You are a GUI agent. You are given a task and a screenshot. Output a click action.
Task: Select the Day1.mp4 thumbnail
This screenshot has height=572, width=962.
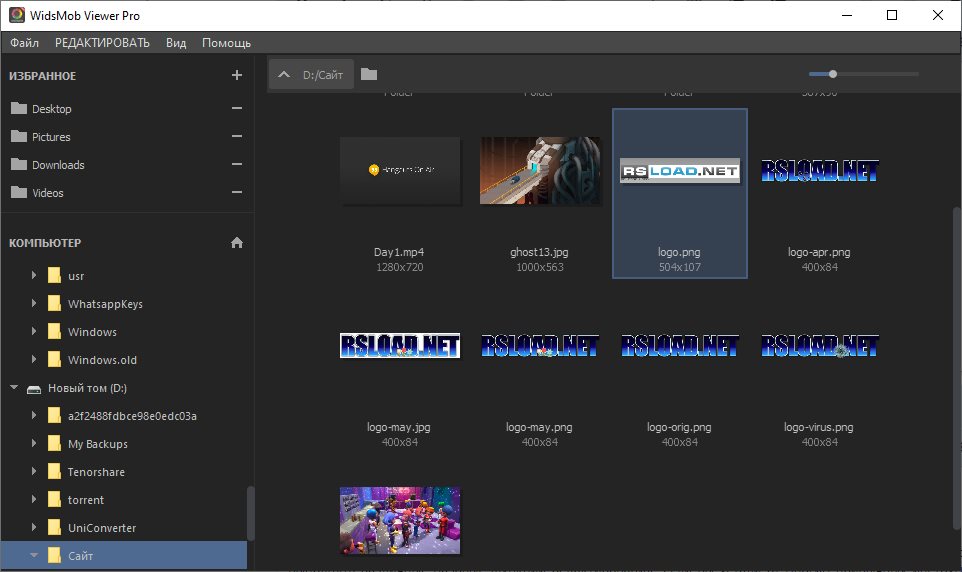(x=400, y=171)
